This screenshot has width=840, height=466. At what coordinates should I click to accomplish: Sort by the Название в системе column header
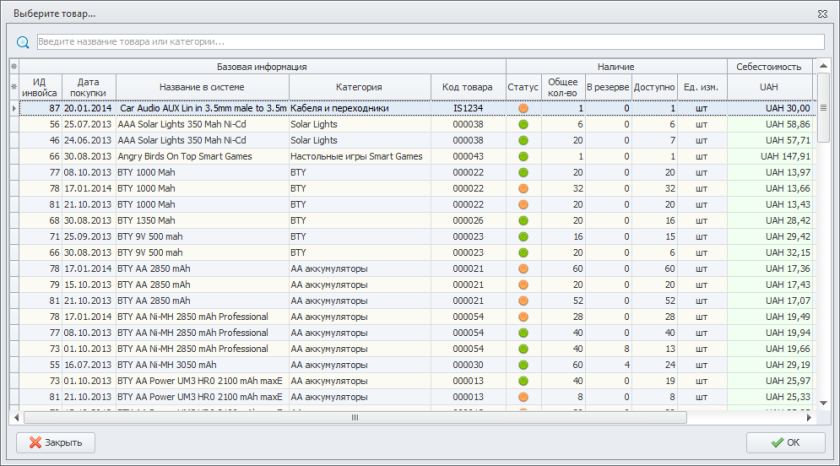202,87
